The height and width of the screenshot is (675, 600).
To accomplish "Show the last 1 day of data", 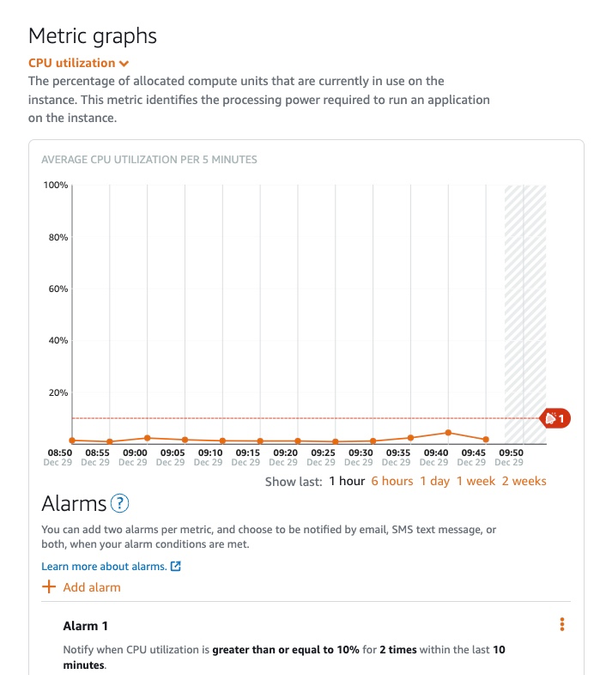I will pos(434,481).
